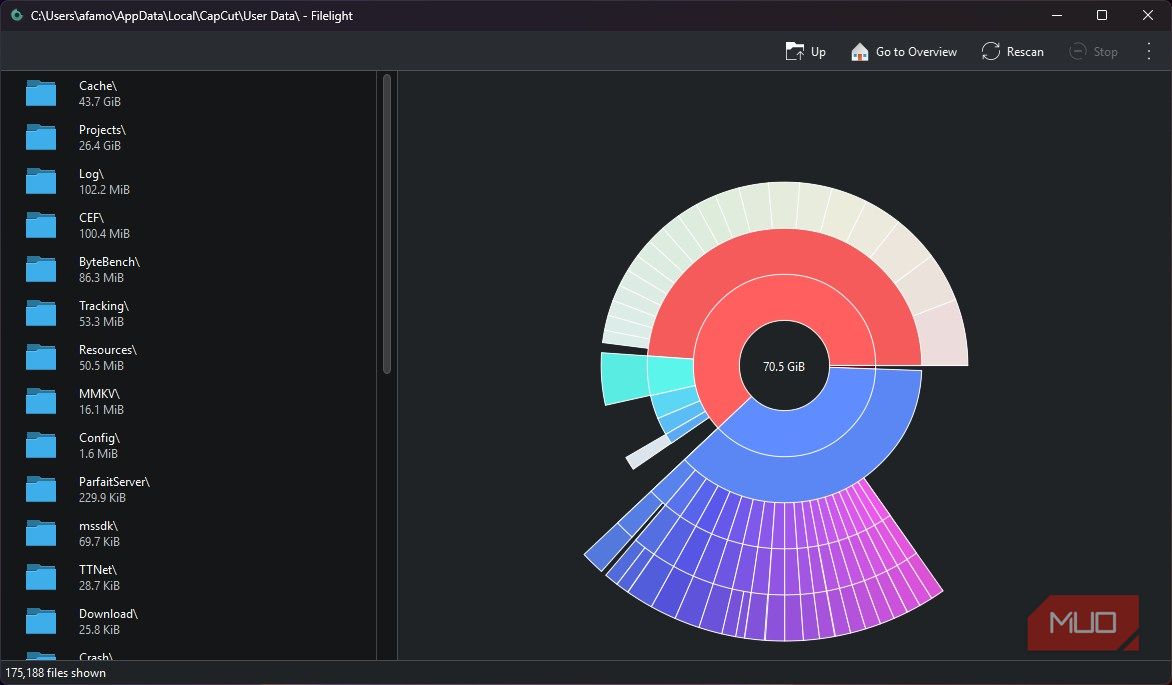Click the Config\ folder name
This screenshot has height=685, width=1172.
[x=99, y=438]
